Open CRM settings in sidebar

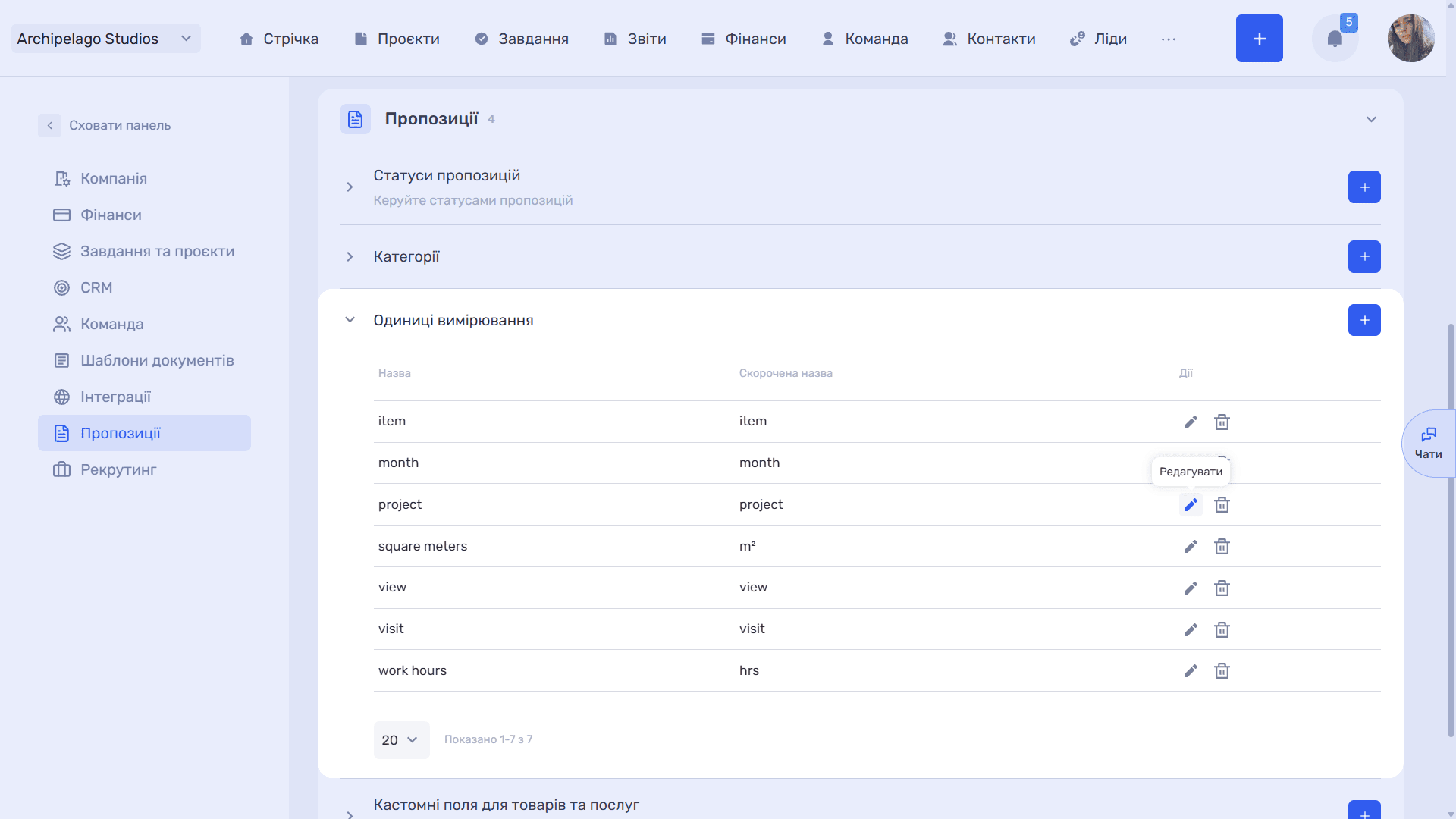point(144,288)
